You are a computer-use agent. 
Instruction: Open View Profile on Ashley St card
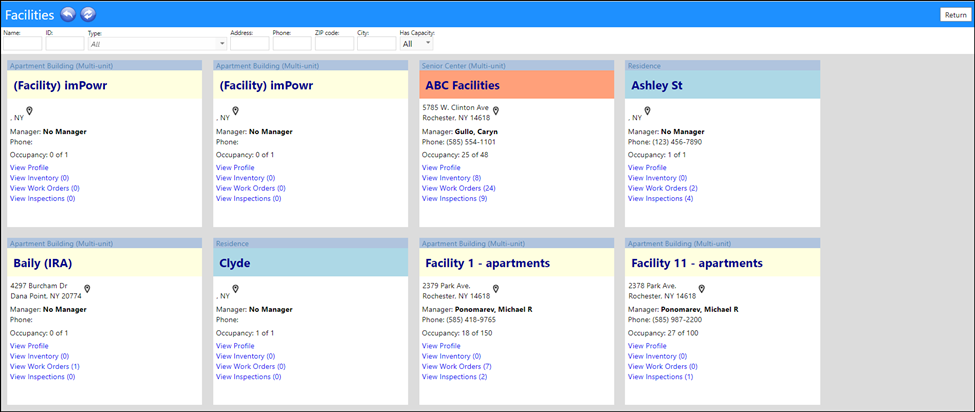point(647,168)
